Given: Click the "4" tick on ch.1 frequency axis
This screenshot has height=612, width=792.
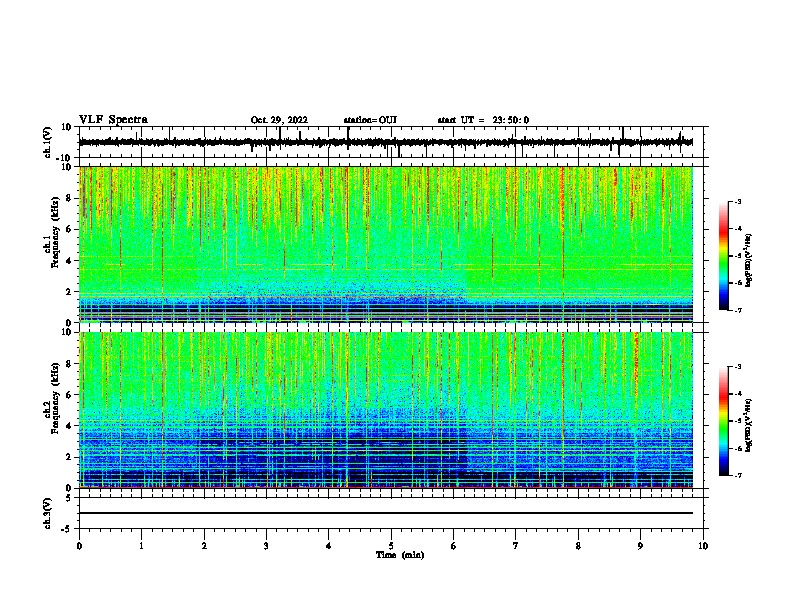Looking at the screenshot, I should point(69,261).
